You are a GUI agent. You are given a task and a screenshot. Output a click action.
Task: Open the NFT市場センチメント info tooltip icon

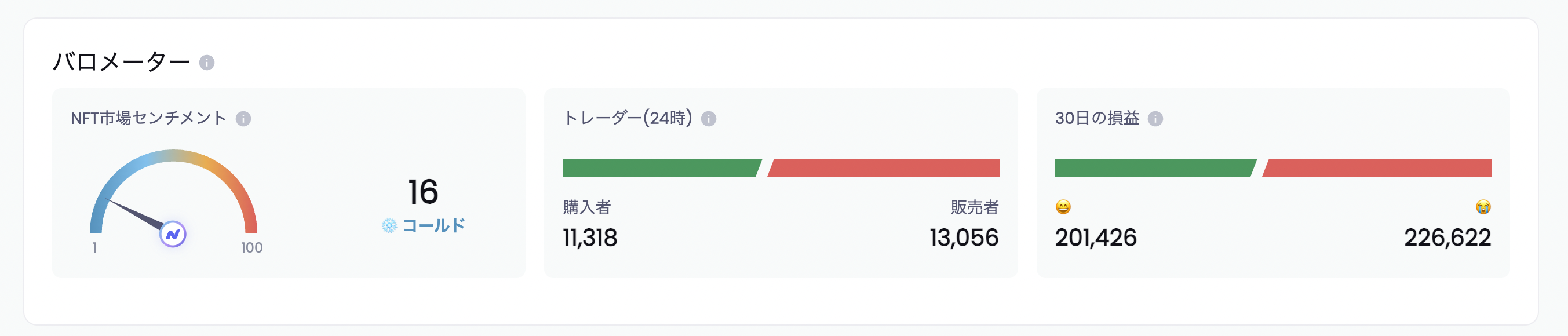coord(243,119)
